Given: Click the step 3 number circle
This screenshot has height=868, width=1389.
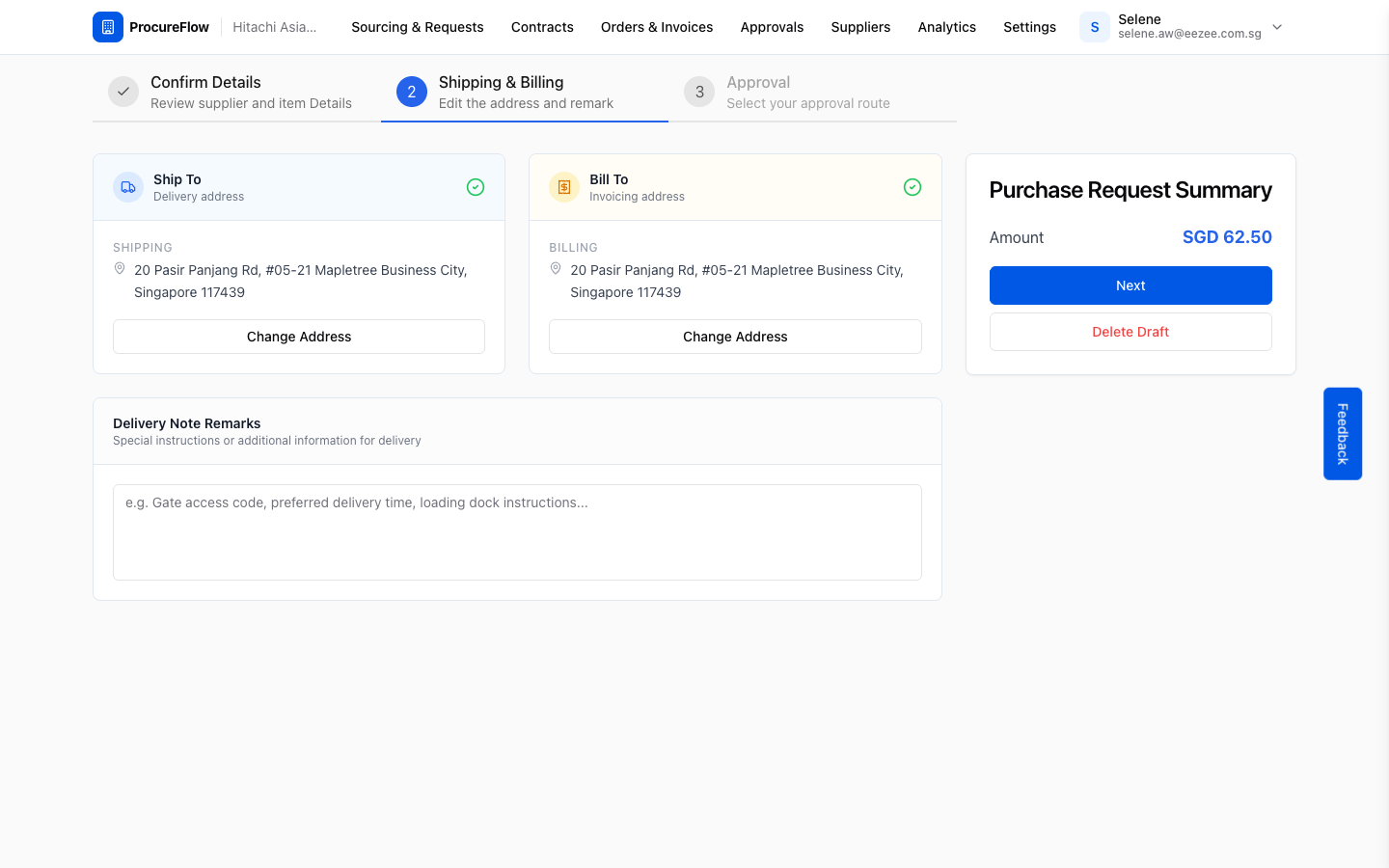Looking at the screenshot, I should pos(699,92).
